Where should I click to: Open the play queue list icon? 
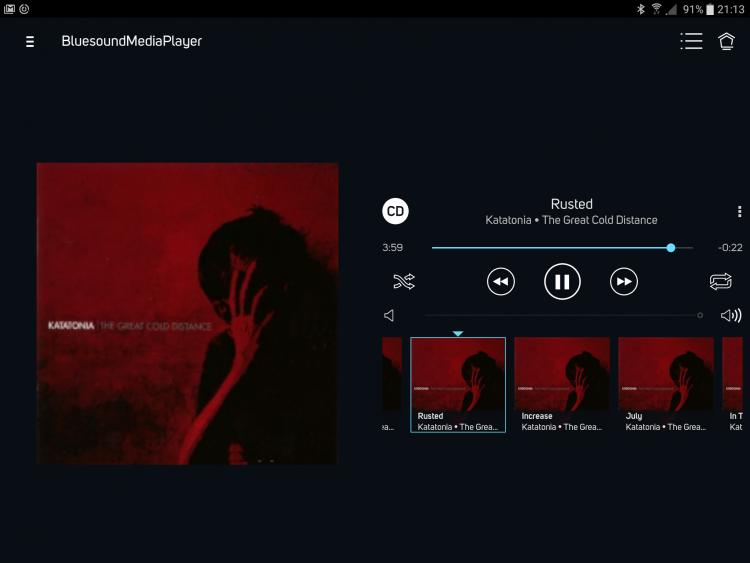point(692,41)
